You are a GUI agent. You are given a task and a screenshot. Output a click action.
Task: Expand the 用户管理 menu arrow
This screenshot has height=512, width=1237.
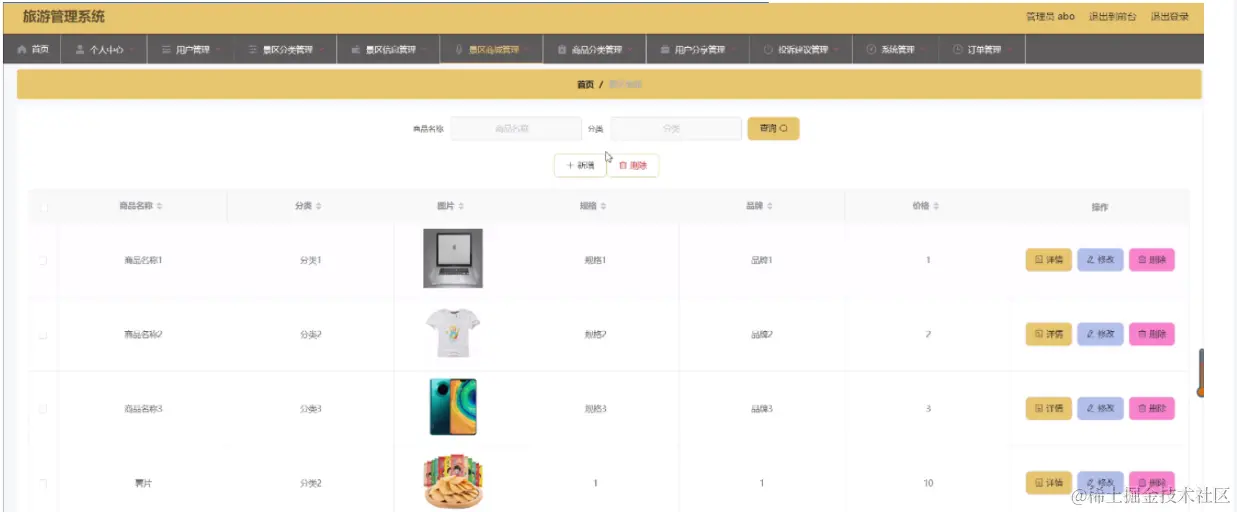217,49
